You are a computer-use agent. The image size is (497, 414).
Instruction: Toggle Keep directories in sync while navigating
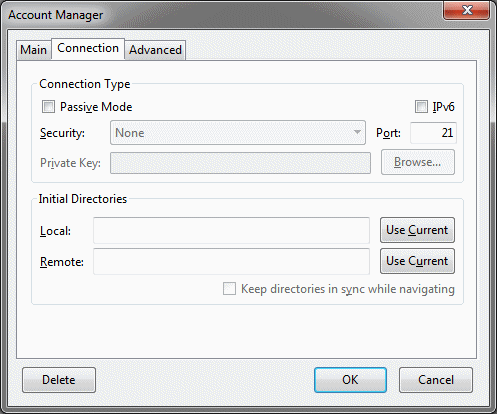(229, 289)
